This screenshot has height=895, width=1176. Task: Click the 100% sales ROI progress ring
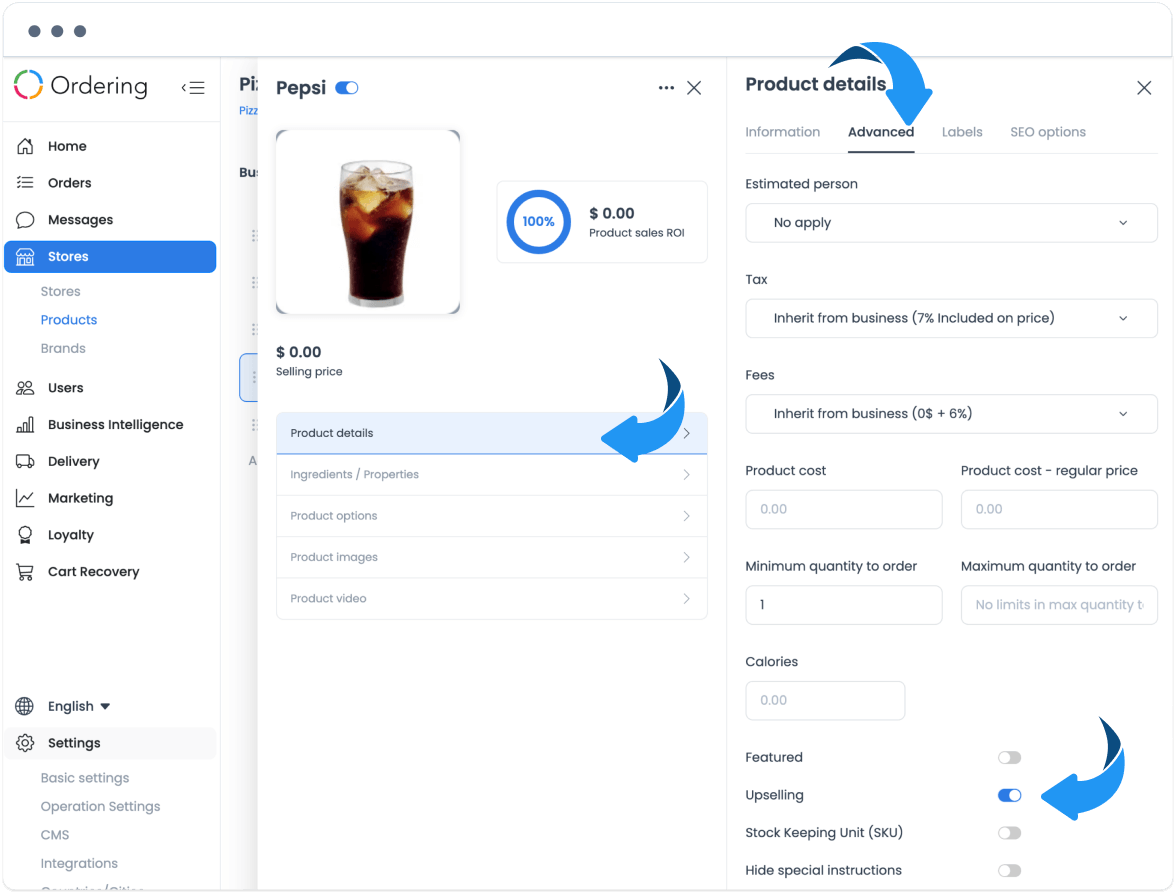coord(538,222)
